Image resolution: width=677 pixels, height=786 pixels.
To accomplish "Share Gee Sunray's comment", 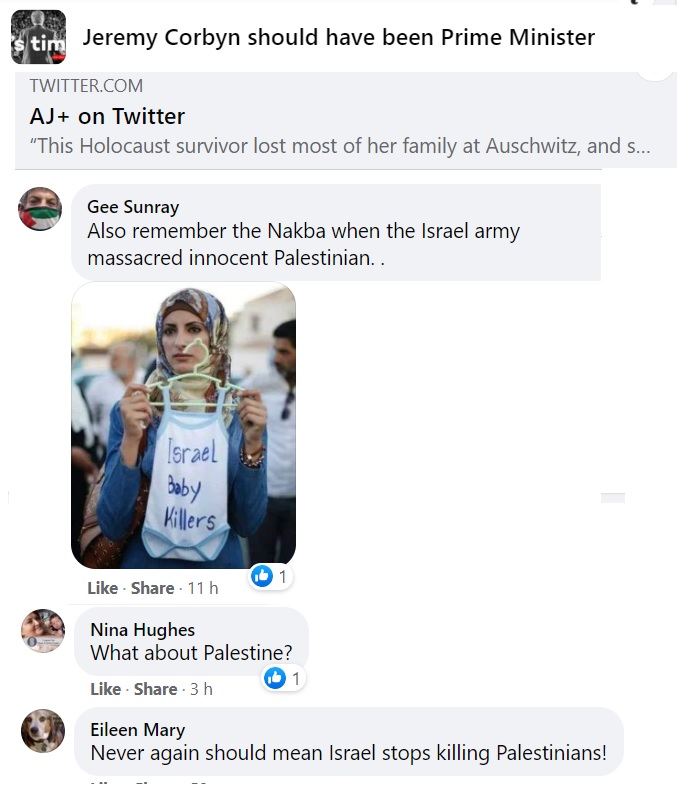I will pos(152,588).
